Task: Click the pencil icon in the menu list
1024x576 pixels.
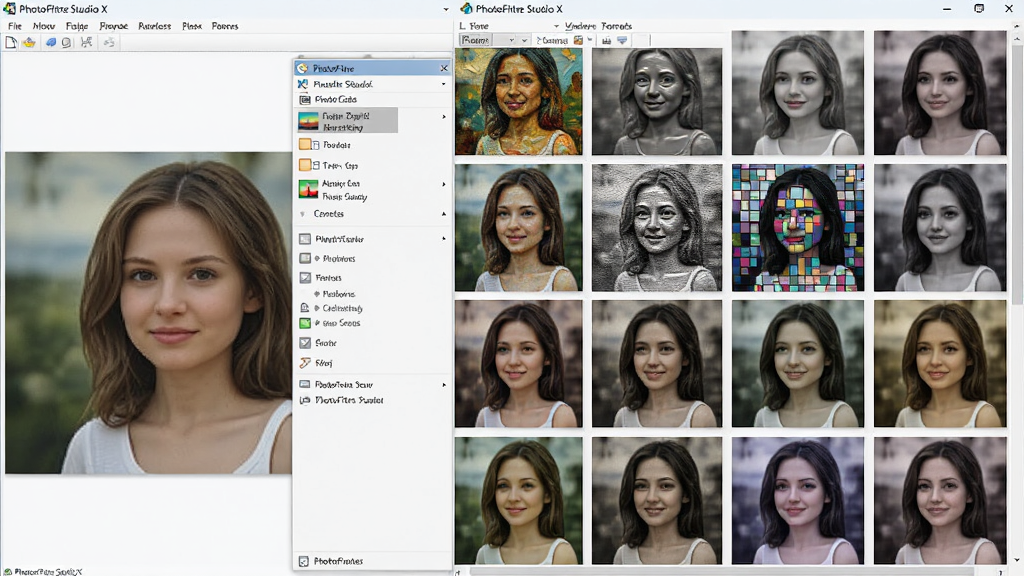Action: (x=305, y=362)
